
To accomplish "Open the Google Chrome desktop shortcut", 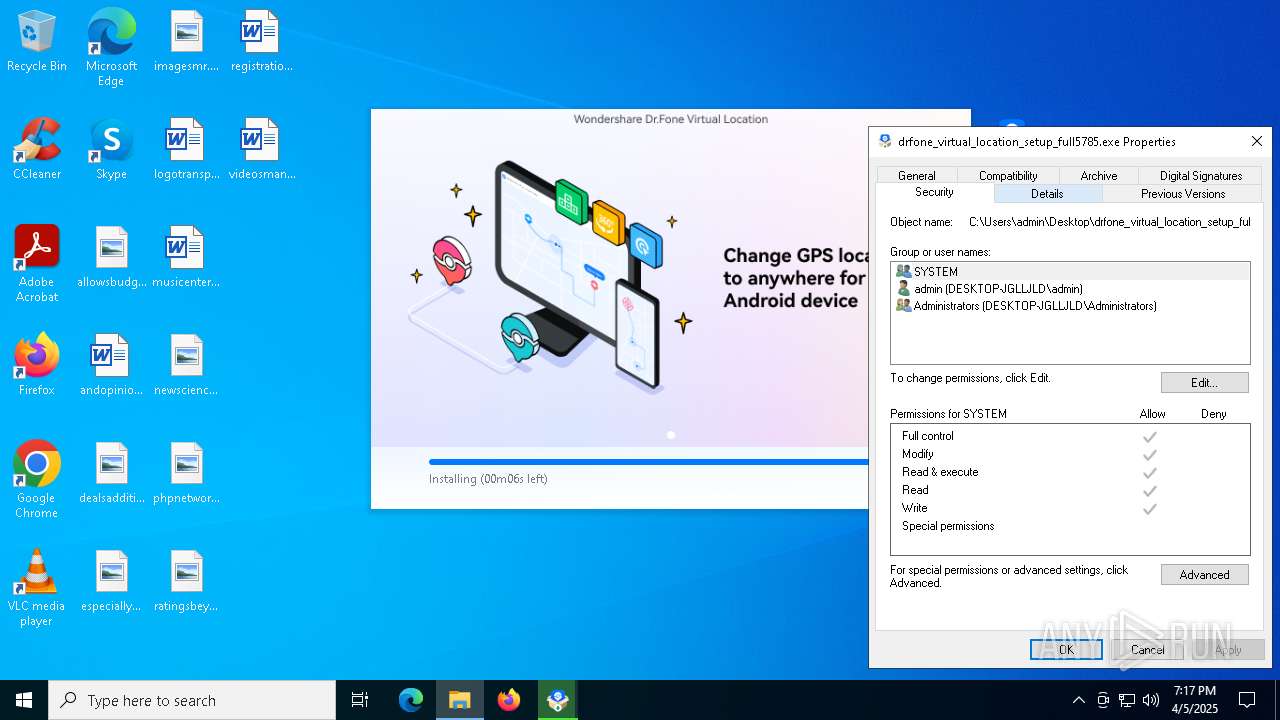I will [x=37, y=480].
